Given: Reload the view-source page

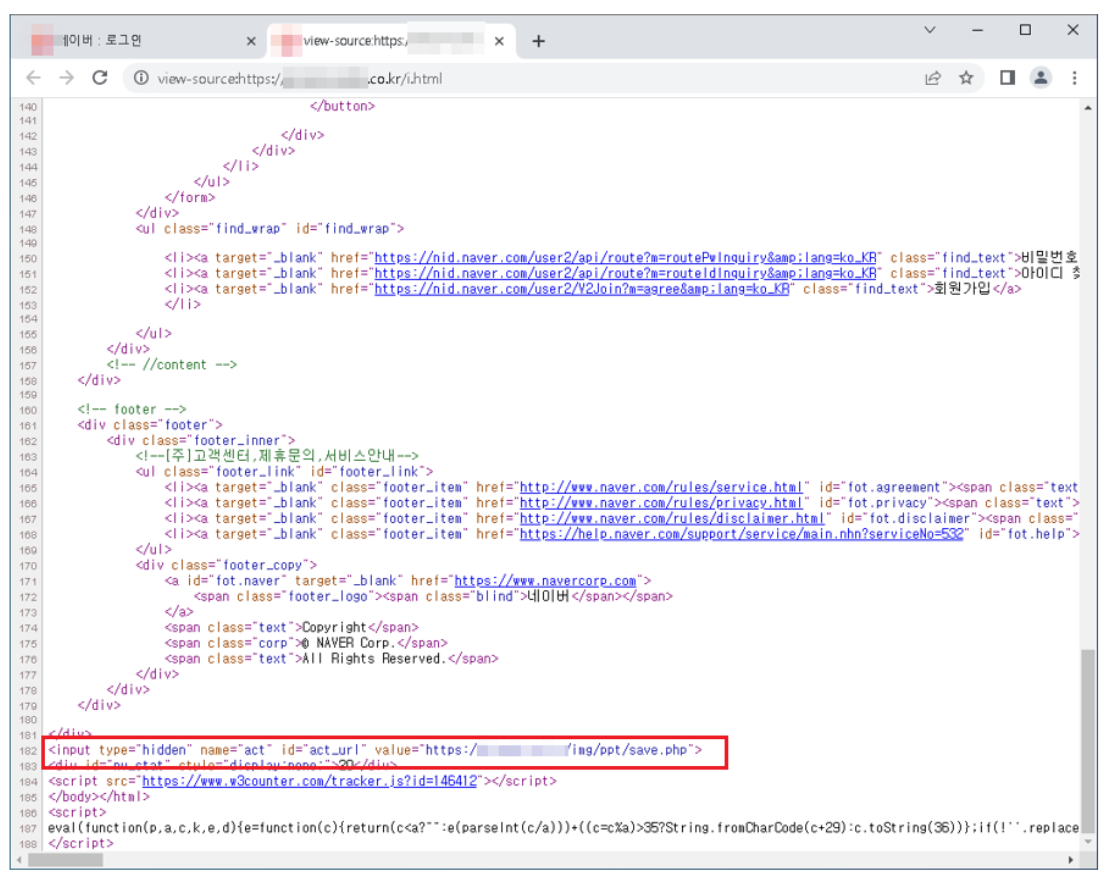Looking at the screenshot, I should point(100,78).
